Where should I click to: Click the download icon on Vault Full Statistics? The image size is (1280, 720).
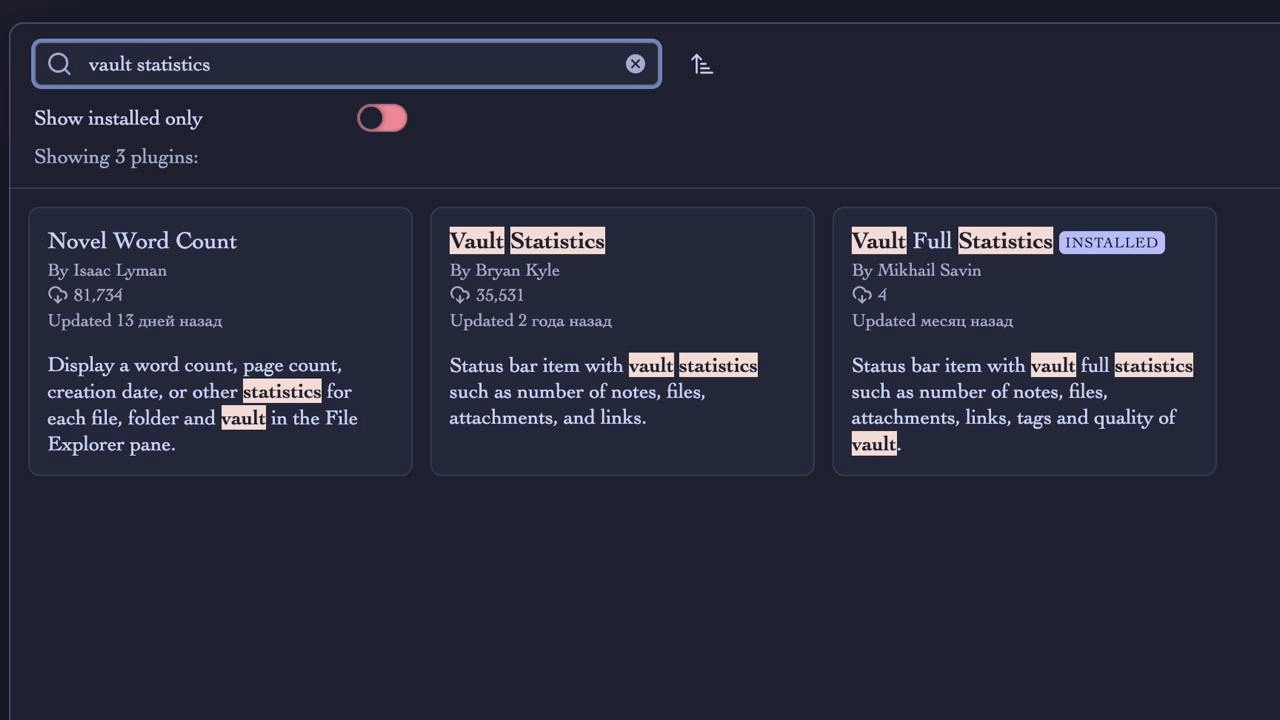pyautogui.click(x=861, y=295)
